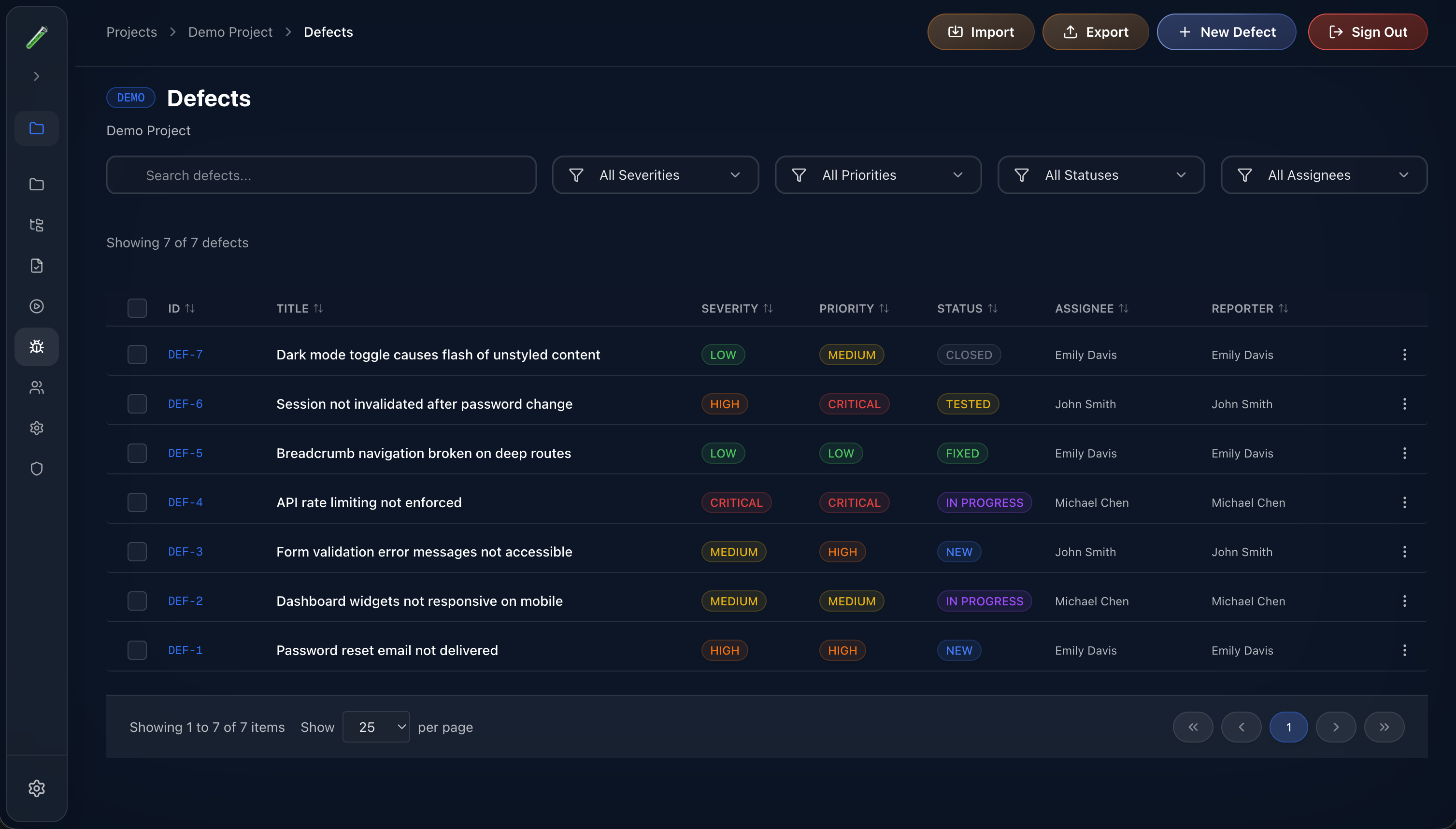Click inside the Search defects field
Viewport: 1456px width, 829px height.
320,175
